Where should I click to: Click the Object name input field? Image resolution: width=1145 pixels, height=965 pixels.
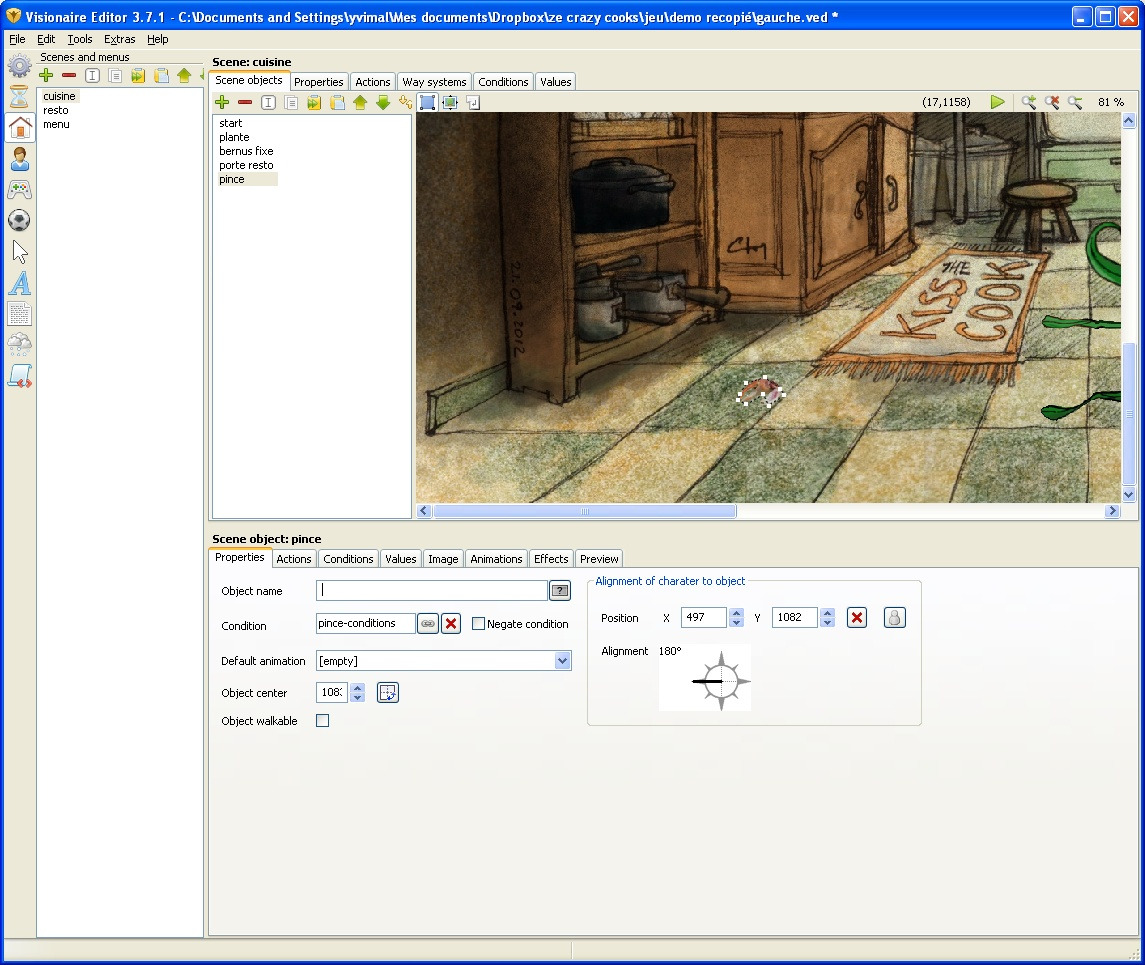(x=432, y=591)
